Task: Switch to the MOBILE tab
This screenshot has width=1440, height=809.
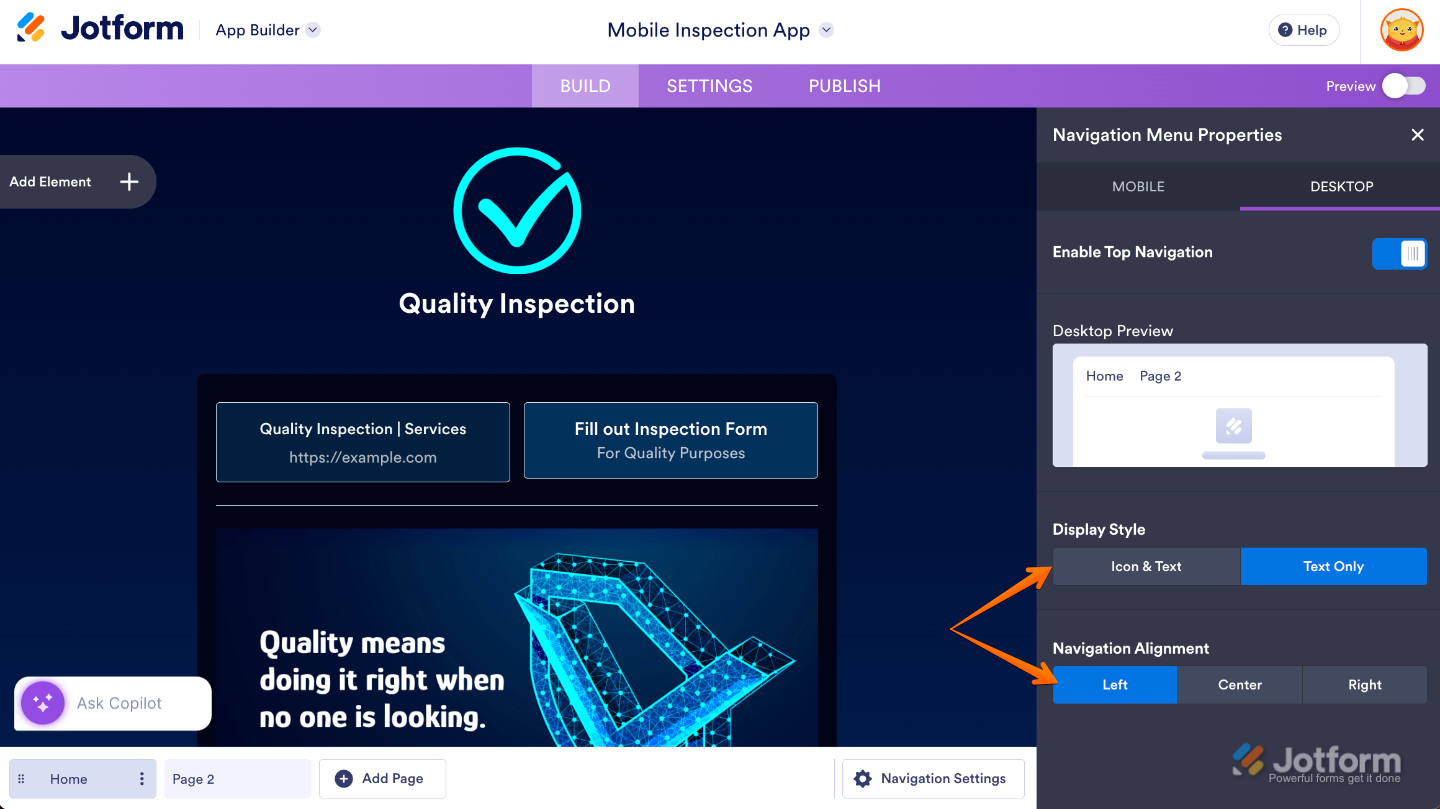Action: pos(1138,186)
